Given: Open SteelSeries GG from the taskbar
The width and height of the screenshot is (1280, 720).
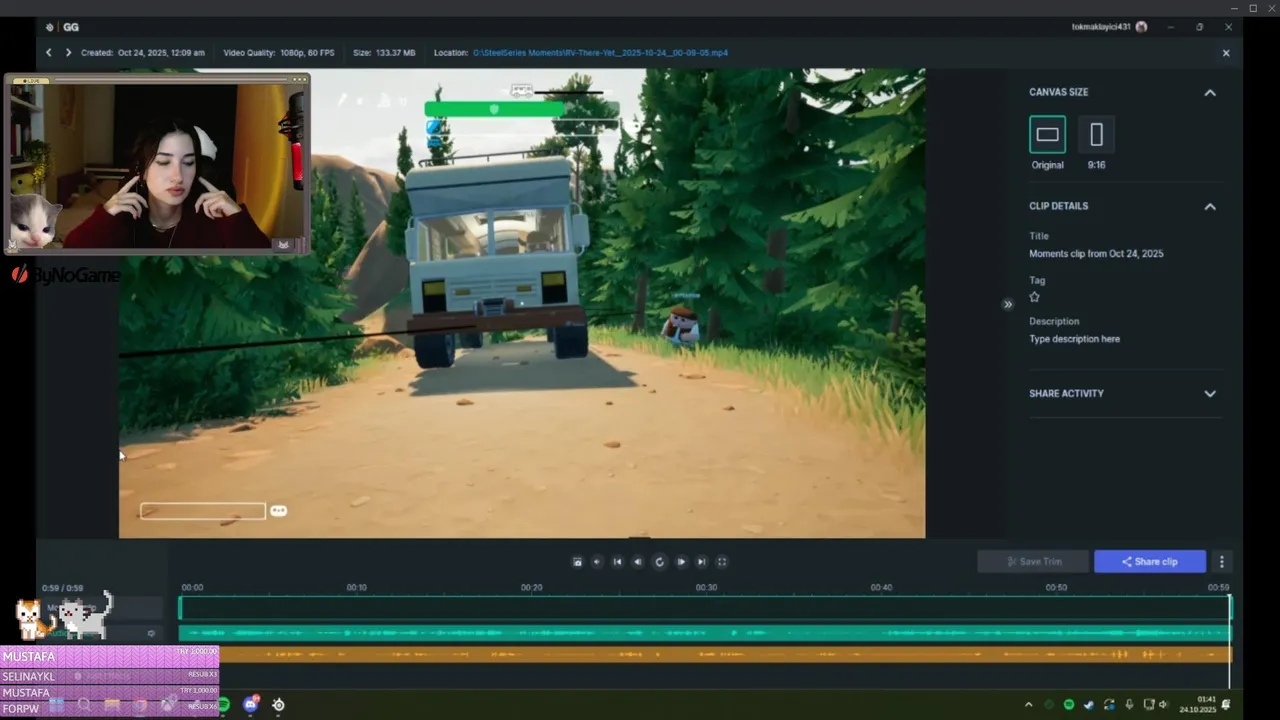Looking at the screenshot, I should (x=279, y=705).
